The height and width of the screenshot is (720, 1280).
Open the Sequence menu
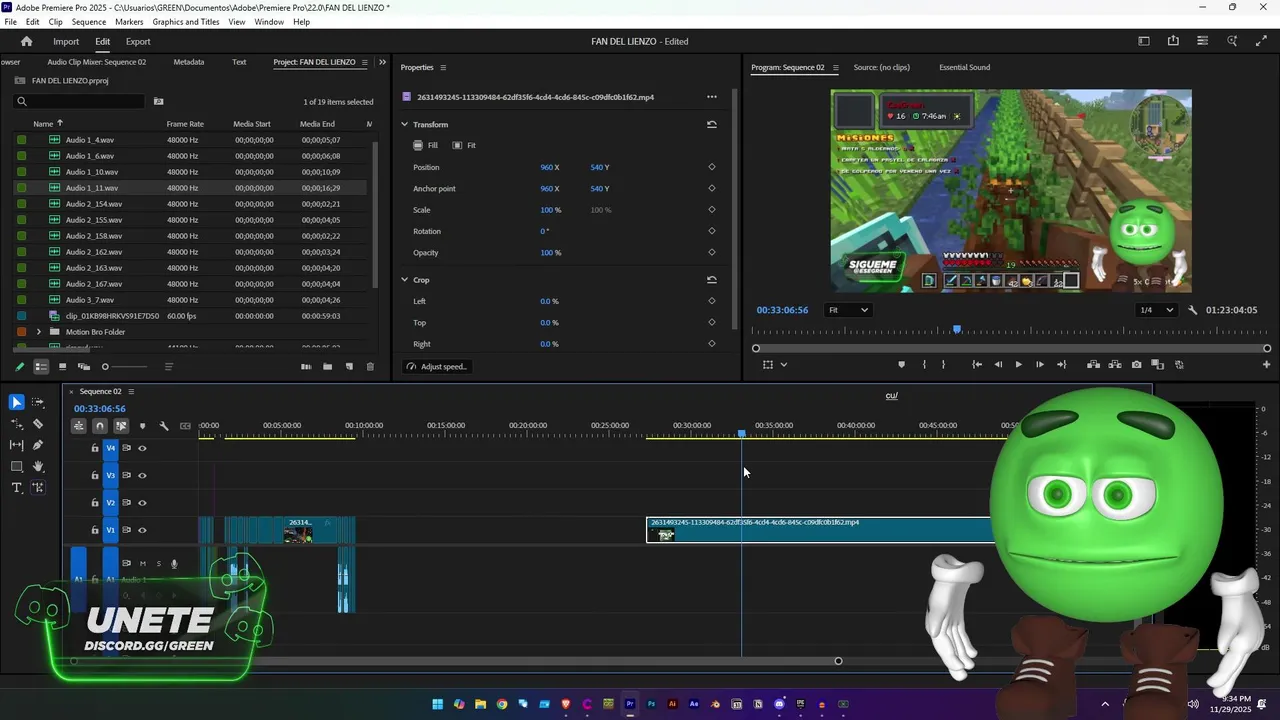[89, 22]
